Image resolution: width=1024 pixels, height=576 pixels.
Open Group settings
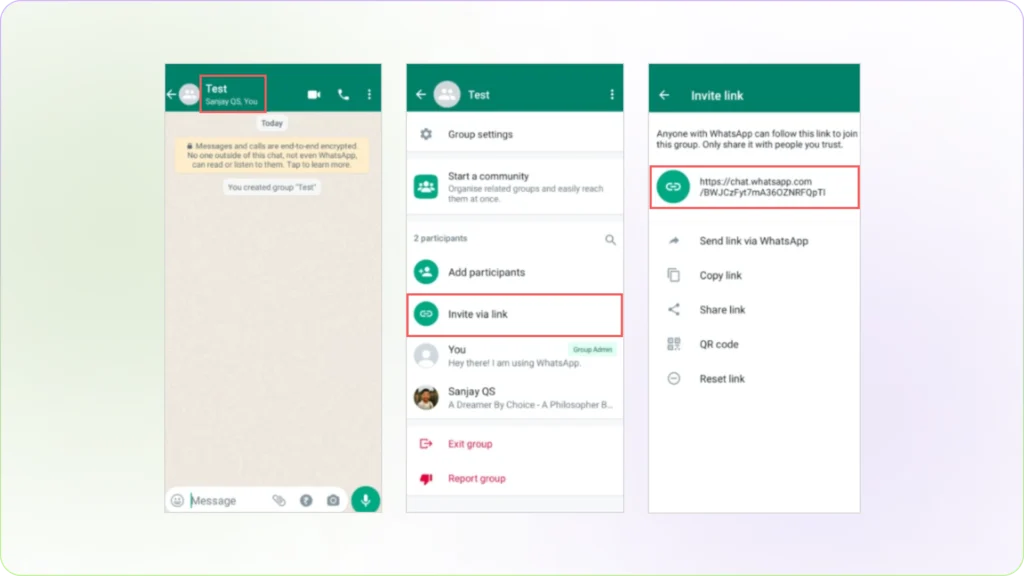coord(515,134)
